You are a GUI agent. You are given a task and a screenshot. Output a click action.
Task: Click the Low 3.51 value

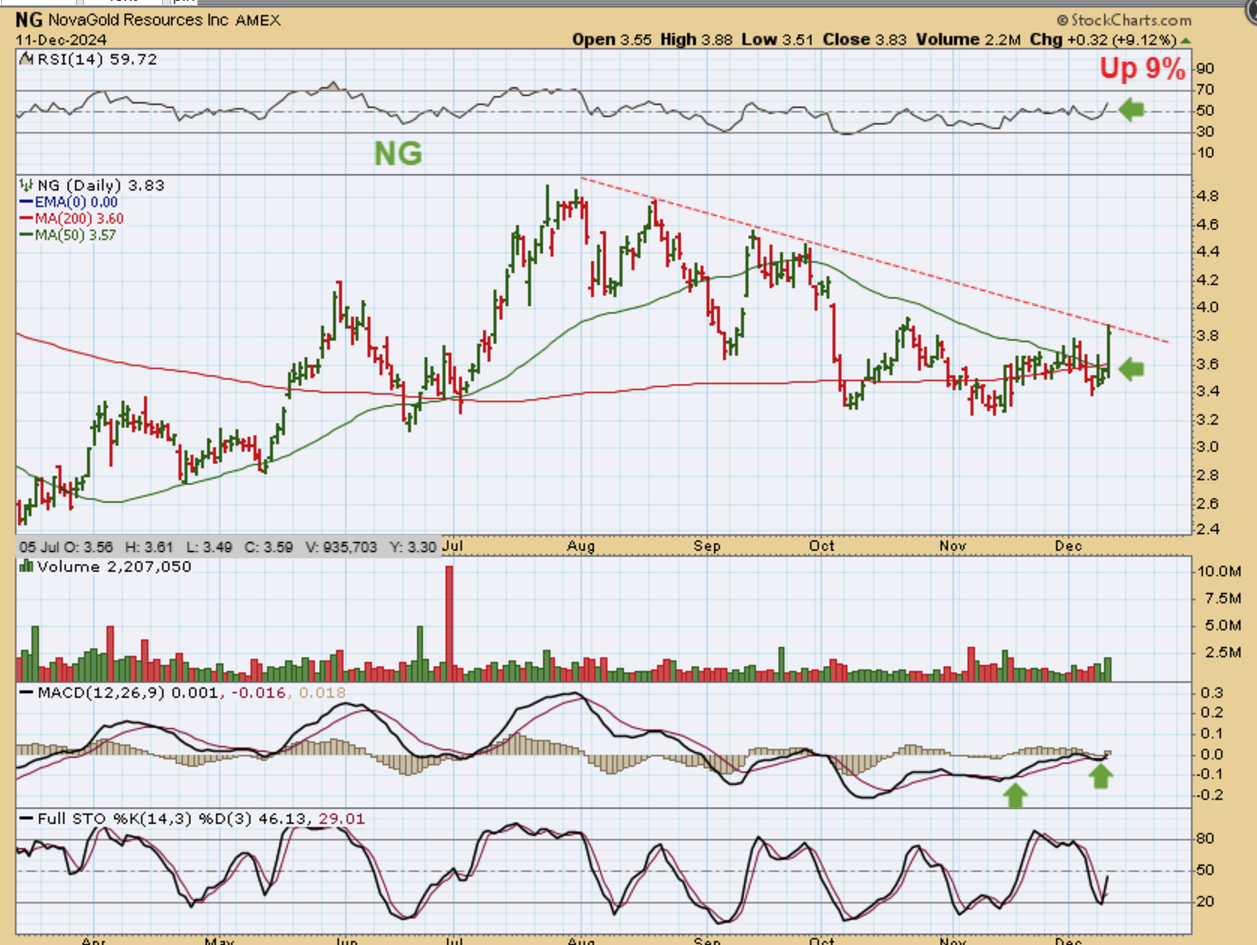pyautogui.click(x=776, y=40)
